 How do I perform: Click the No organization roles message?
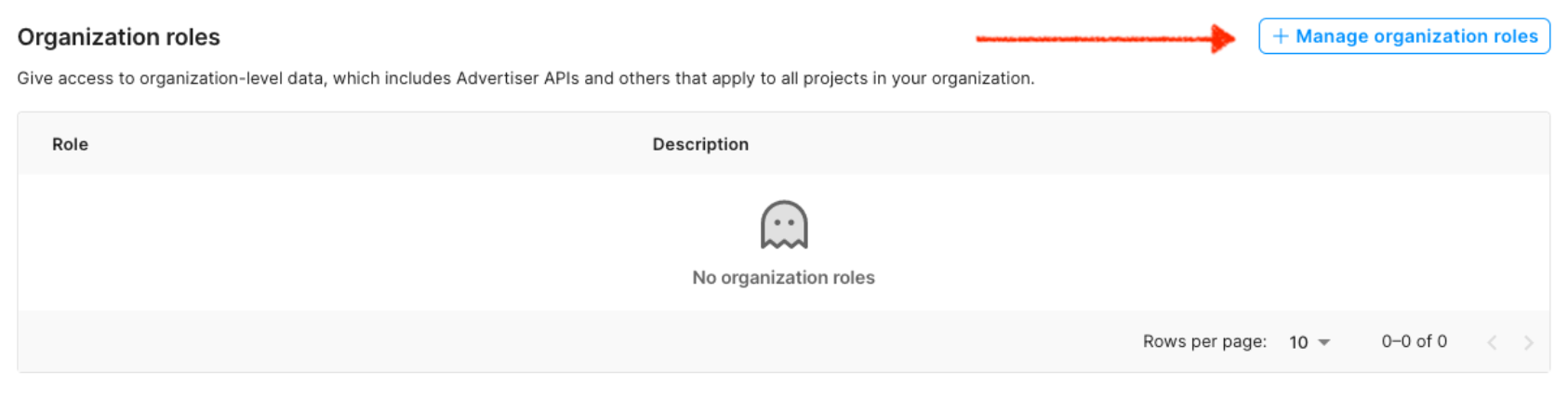pyautogui.click(x=783, y=277)
